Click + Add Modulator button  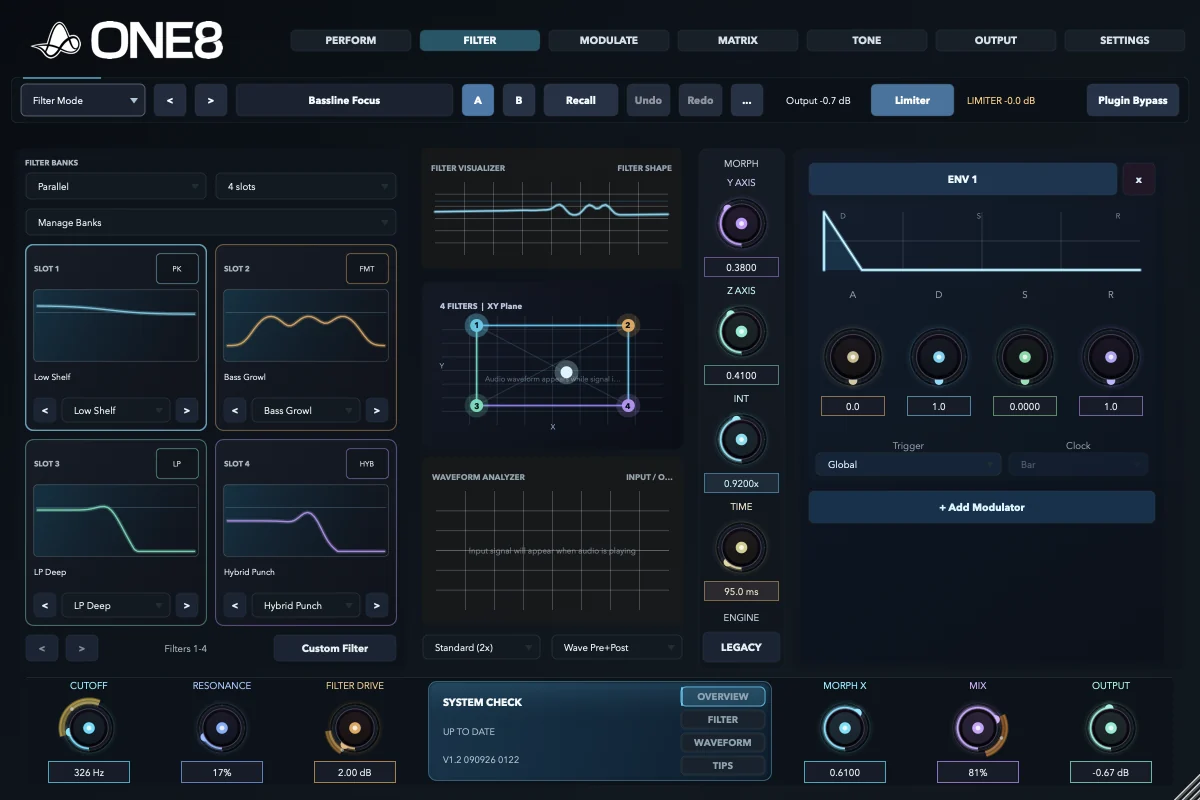pyautogui.click(x=982, y=507)
